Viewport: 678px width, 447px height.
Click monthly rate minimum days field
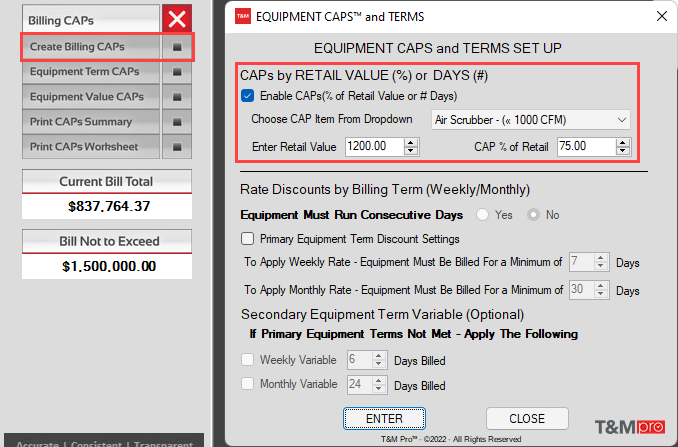tap(581, 290)
